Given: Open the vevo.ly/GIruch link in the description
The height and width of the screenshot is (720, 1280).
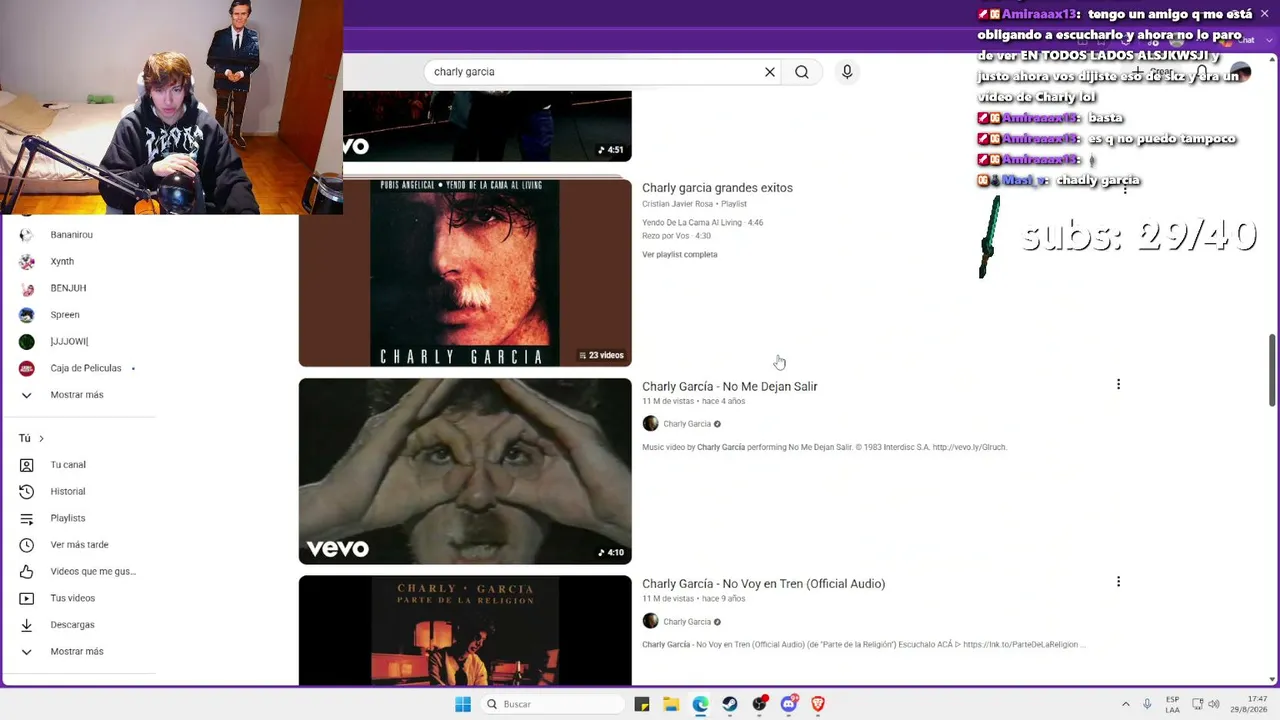Looking at the screenshot, I should (970, 448).
